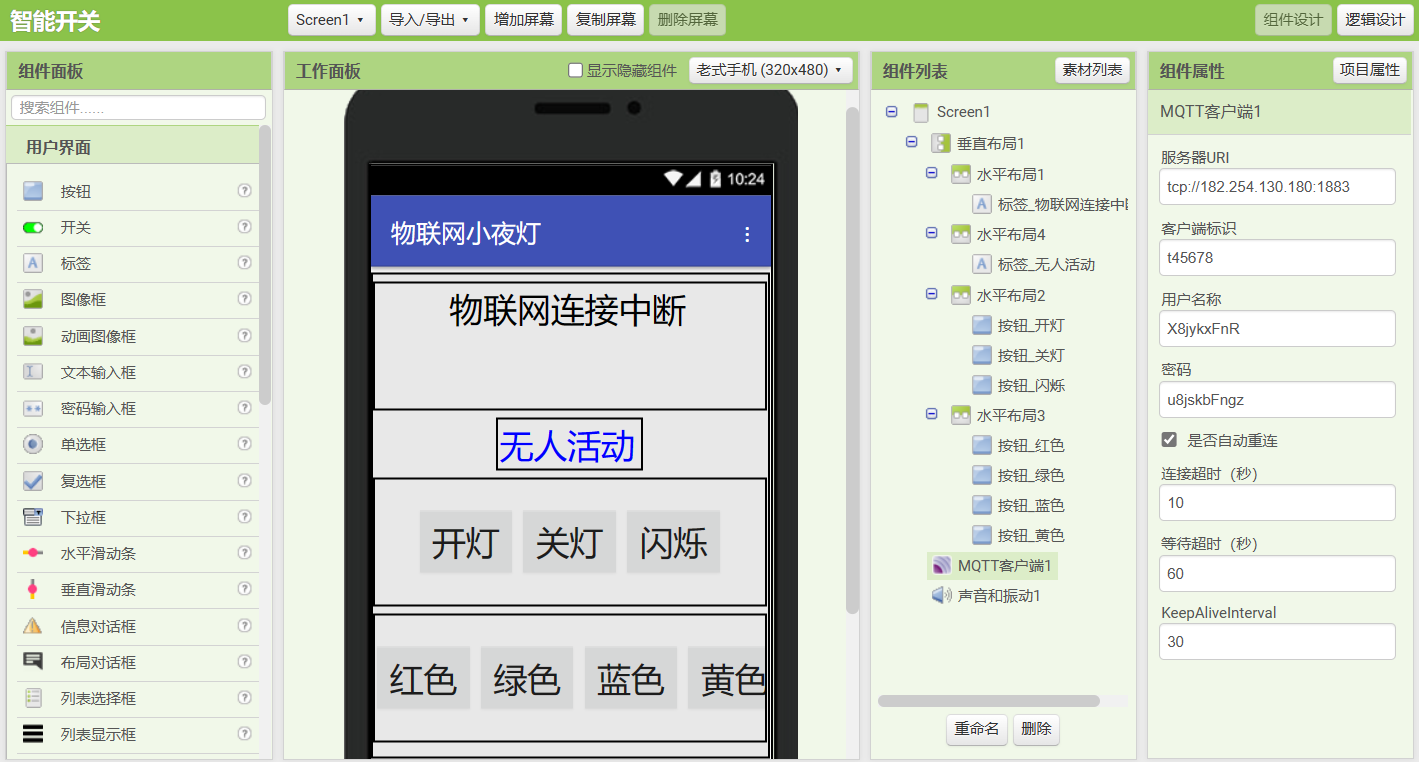
Task: Collapse the 水平布局1 tree node
Action: [931, 173]
